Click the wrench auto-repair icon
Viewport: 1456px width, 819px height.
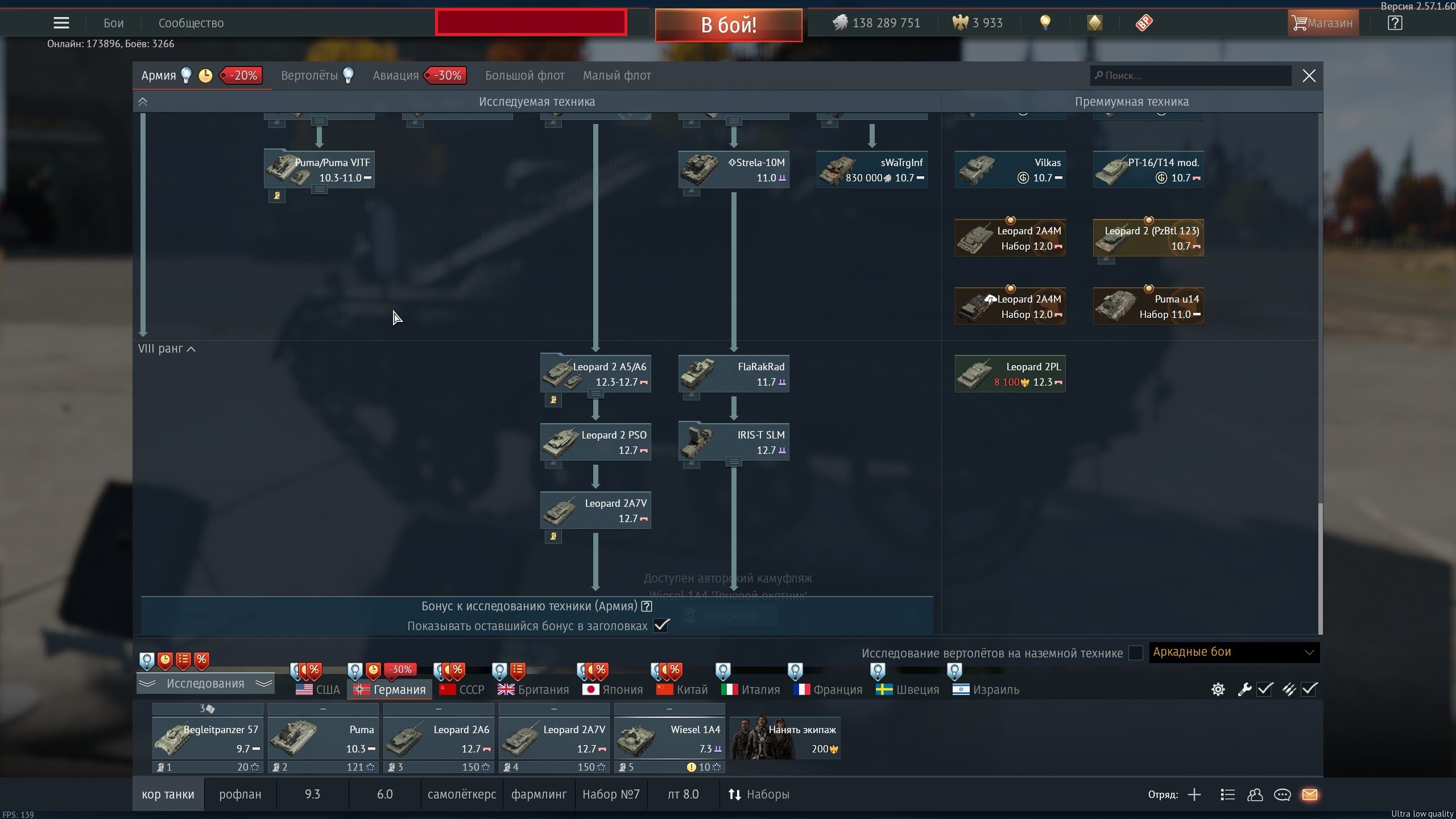coord(1244,689)
